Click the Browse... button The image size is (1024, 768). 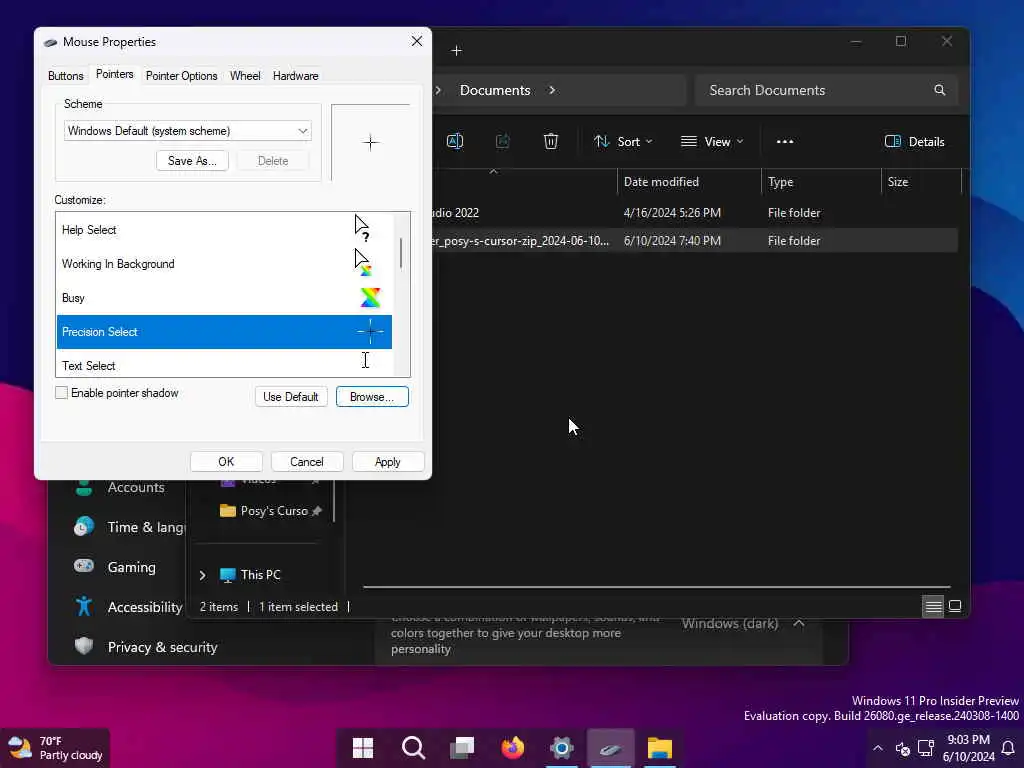(372, 396)
